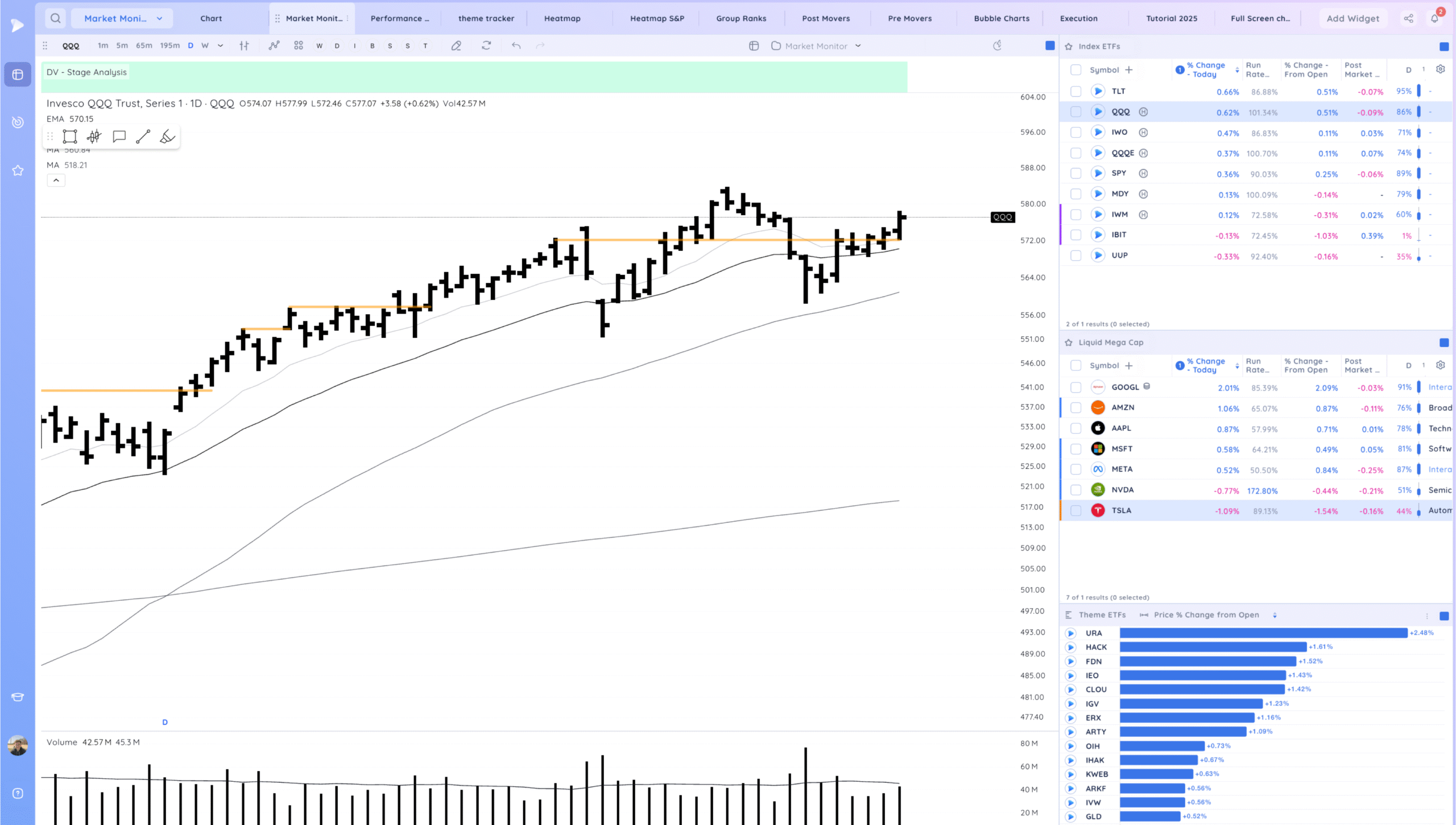
Task: Click the share icon
Action: click(x=1408, y=18)
